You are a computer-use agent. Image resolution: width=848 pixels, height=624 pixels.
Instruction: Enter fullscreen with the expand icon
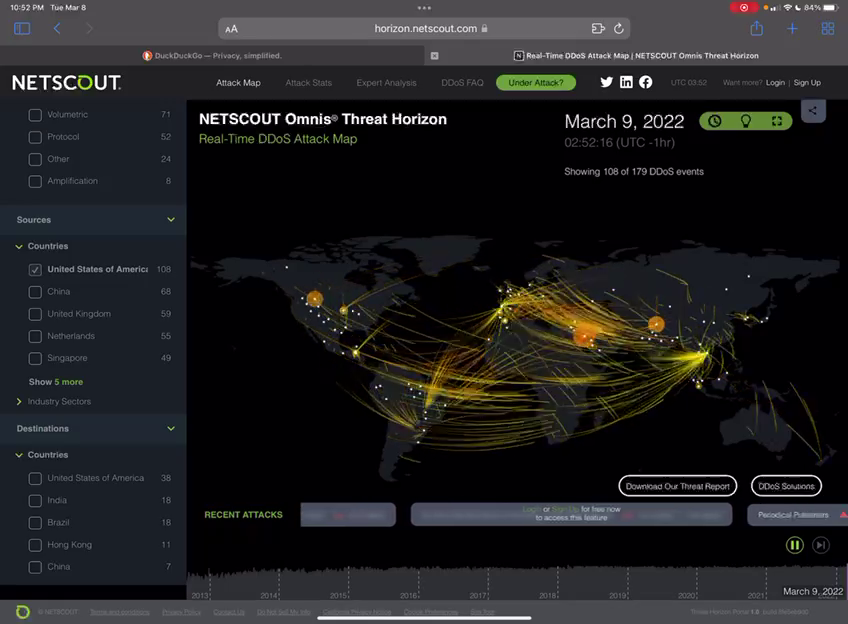(x=777, y=121)
